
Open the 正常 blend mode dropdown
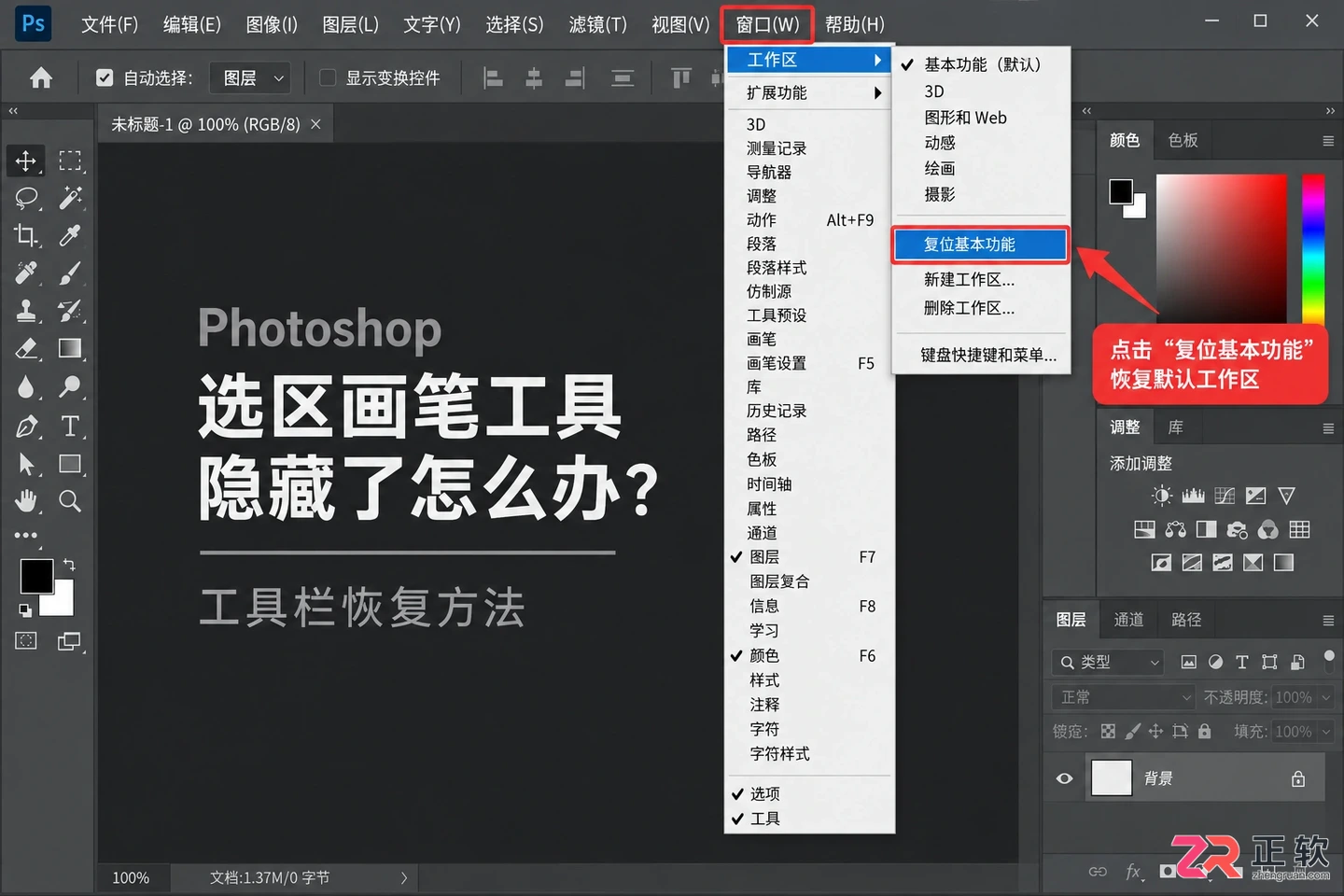point(1124,697)
